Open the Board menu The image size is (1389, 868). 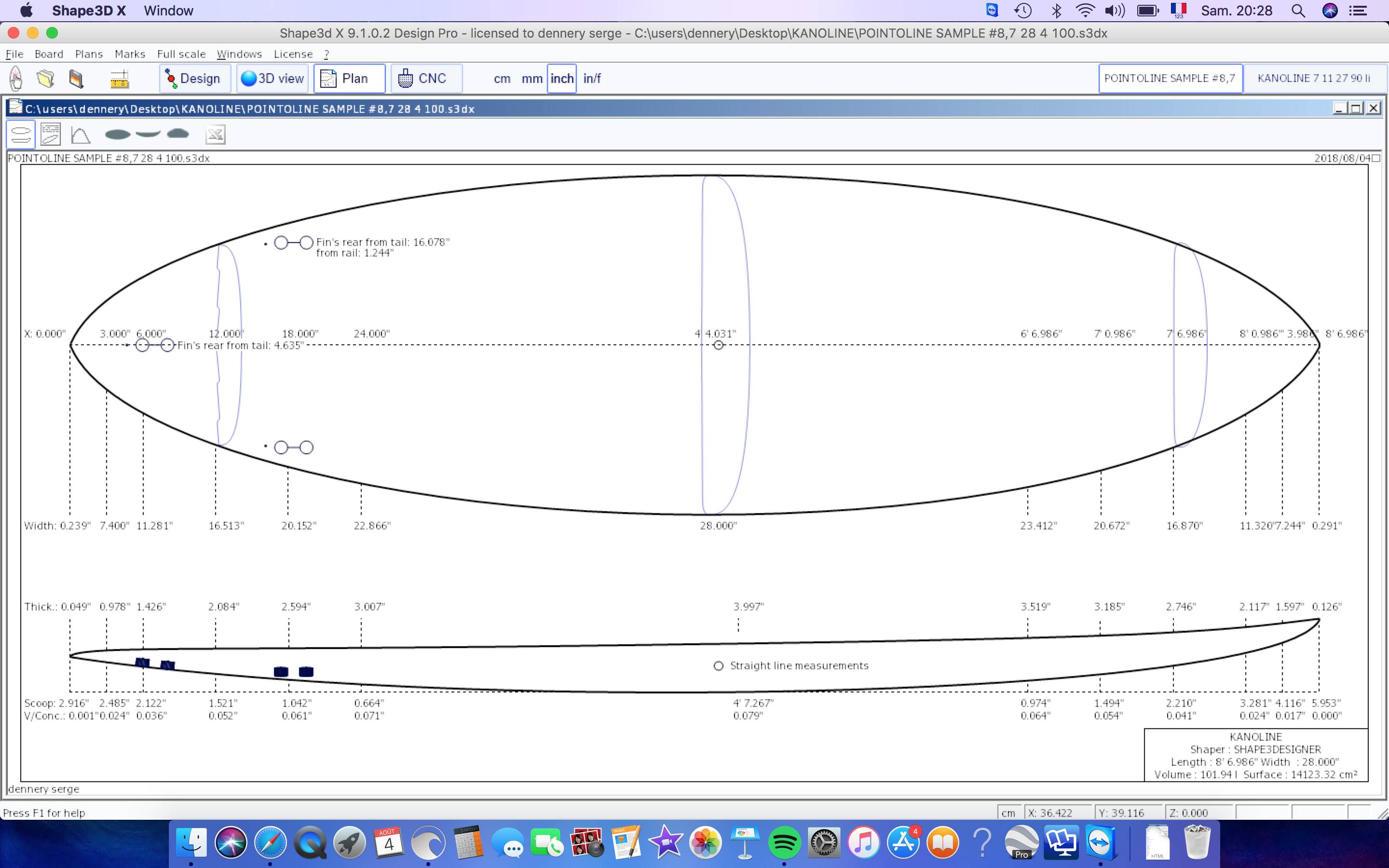tap(49, 54)
